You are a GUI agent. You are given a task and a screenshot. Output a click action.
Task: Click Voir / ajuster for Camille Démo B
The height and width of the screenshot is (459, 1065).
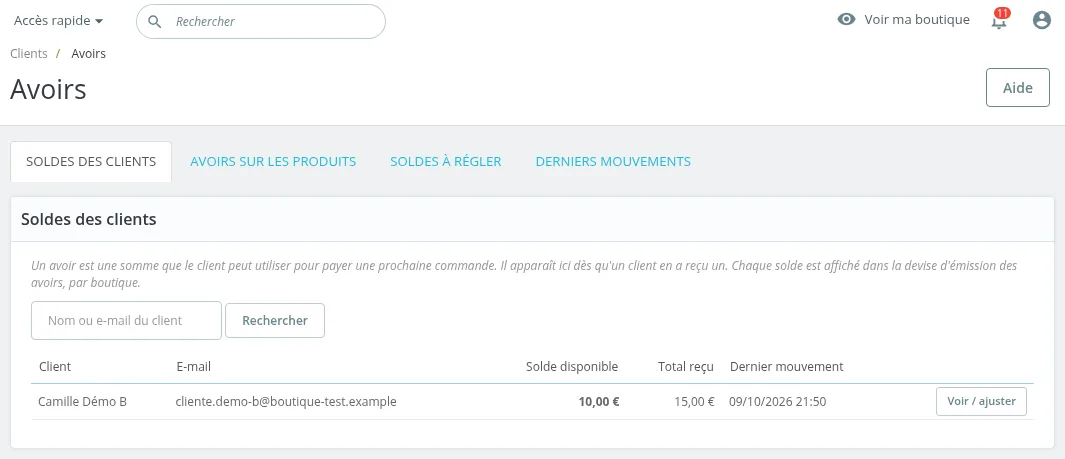pos(981,401)
